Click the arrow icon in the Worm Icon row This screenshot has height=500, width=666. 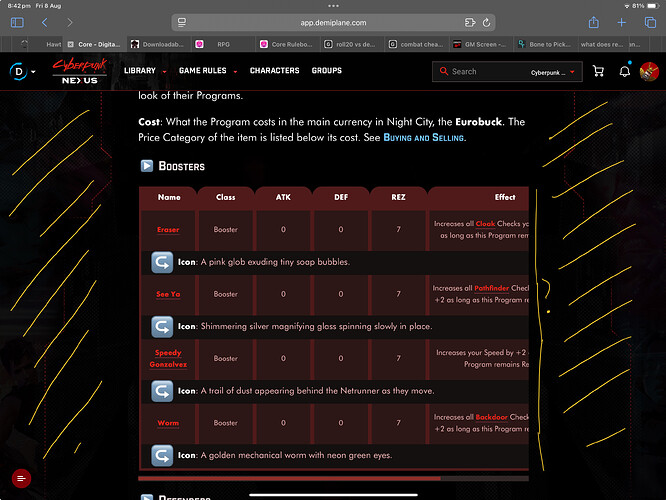click(x=162, y=455)
